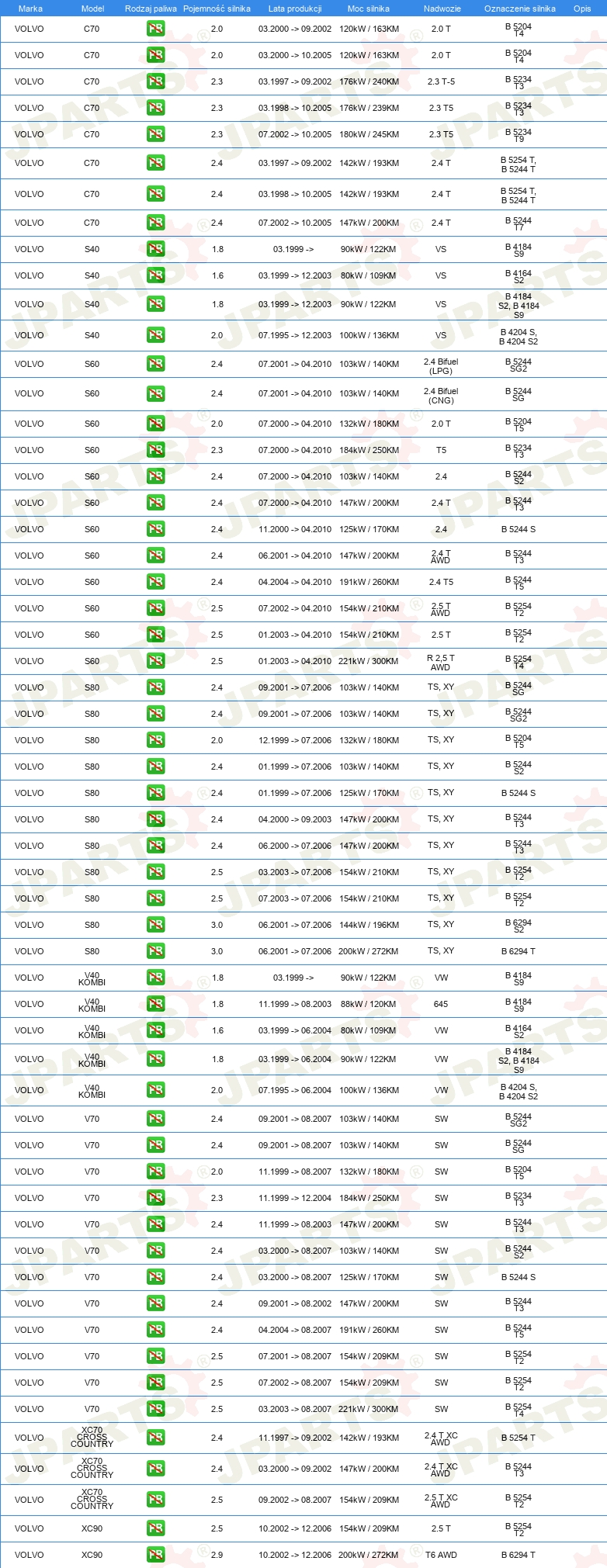The width and height of the screenshot is (607, 1568).
Task: Click fuel icon in V40 KOMBI 2.0 row
Action: coord(156,1090)
